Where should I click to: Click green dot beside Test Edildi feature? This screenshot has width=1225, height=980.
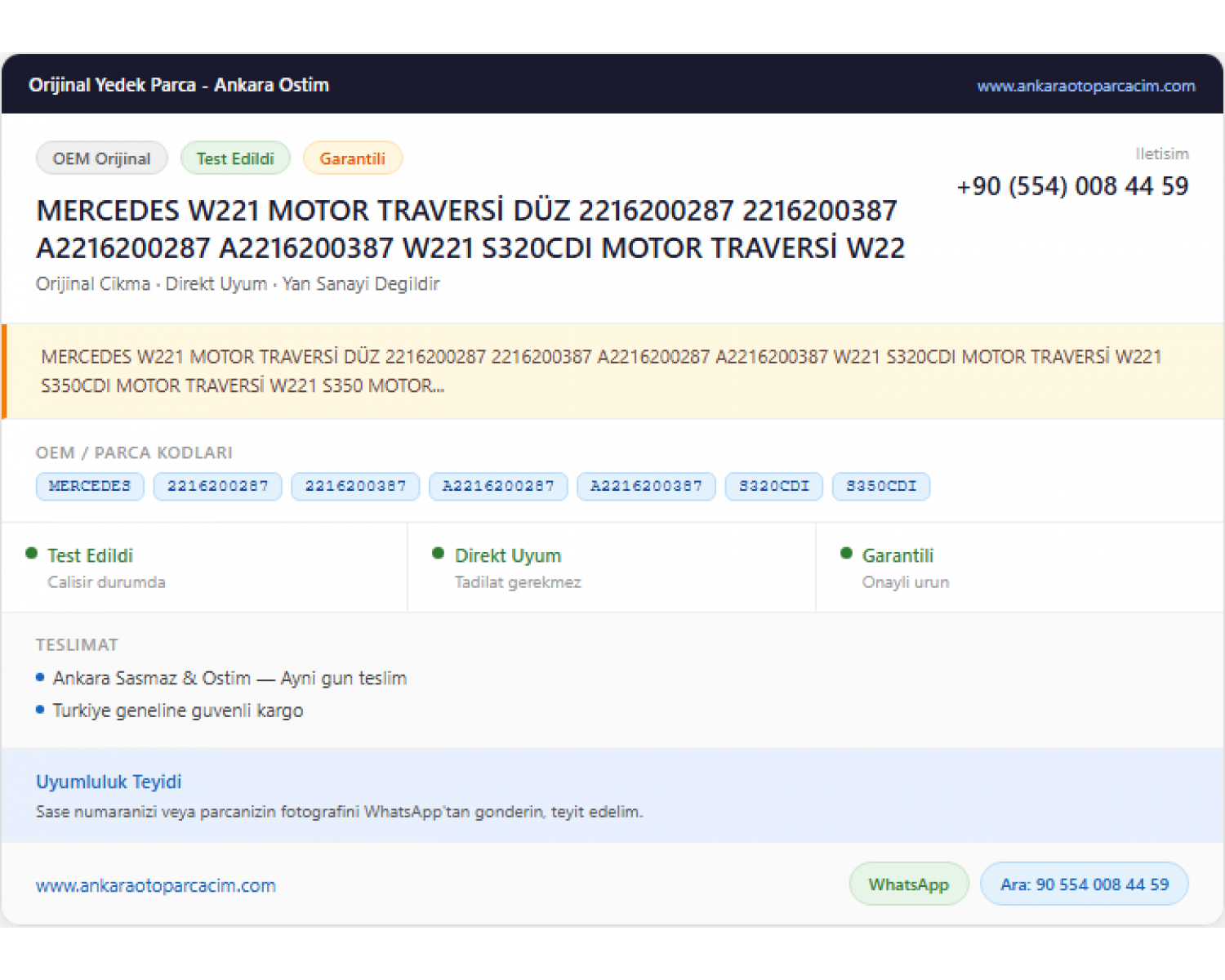[x=32, y=554]
